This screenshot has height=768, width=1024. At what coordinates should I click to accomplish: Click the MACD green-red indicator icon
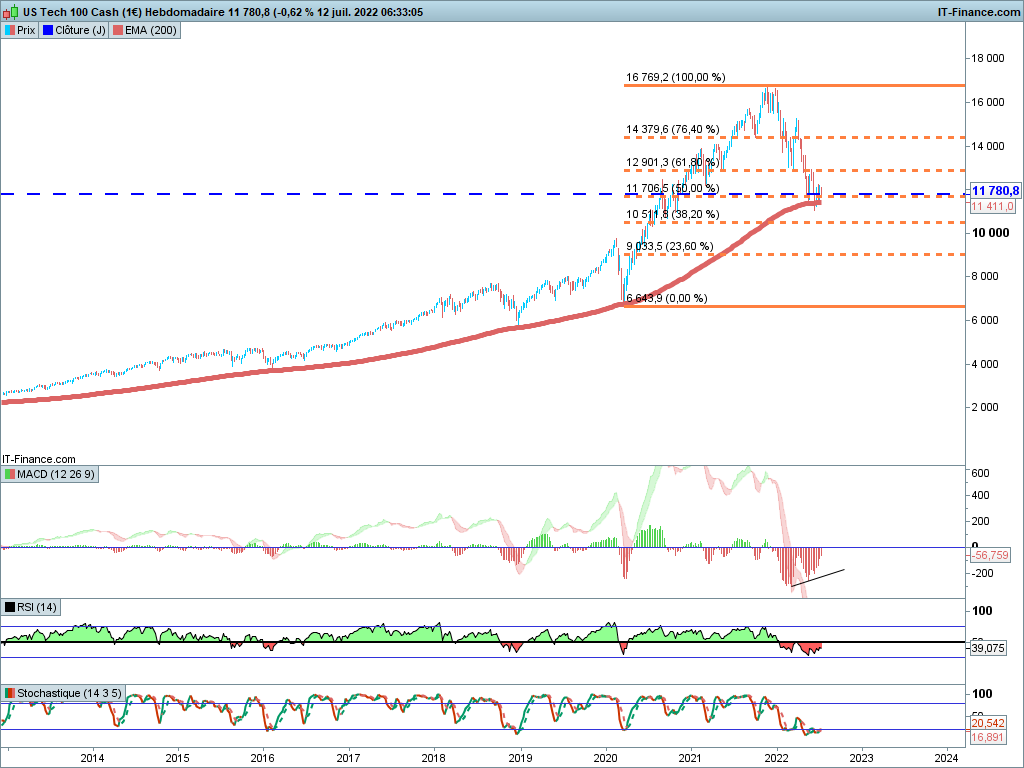click(10, 474)
